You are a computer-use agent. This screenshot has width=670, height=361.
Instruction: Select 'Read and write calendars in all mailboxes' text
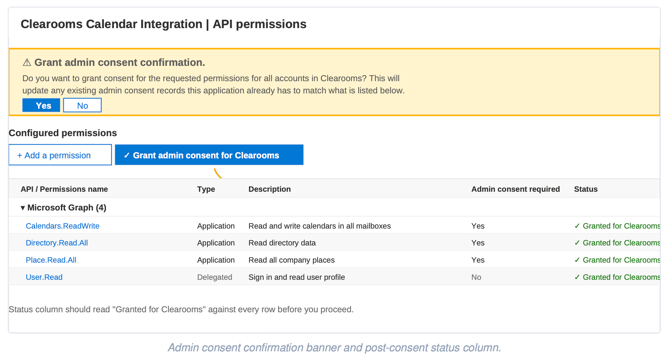tap(320, 226)
